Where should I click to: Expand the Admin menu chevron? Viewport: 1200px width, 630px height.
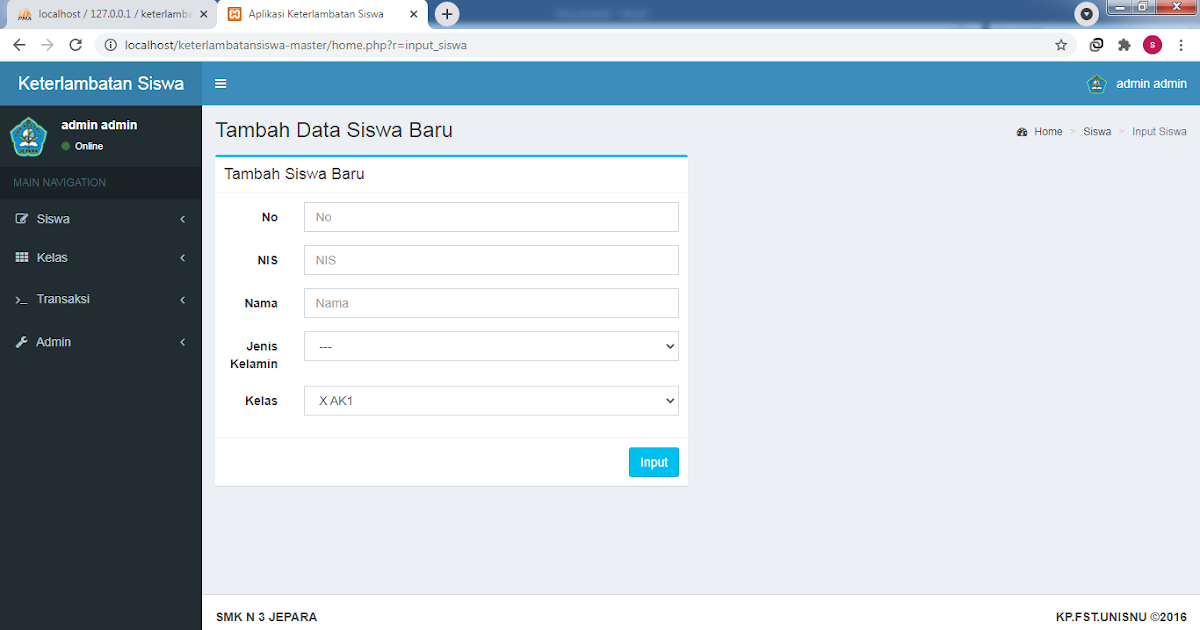click(183, 342)
